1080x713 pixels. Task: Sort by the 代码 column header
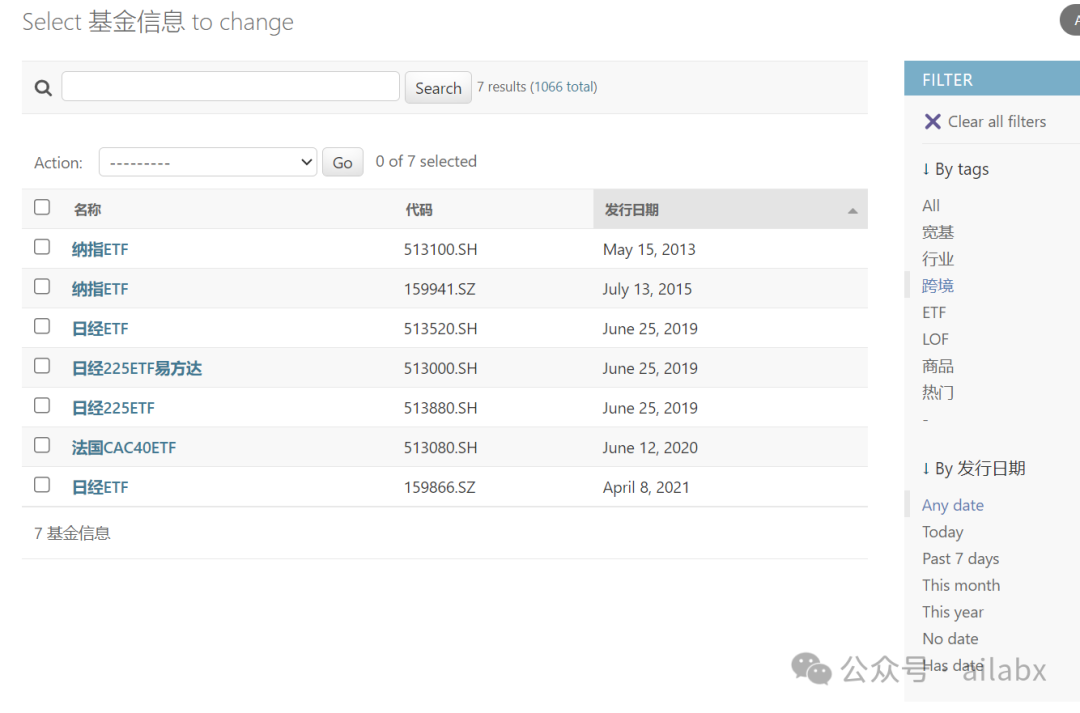(419, 210)
